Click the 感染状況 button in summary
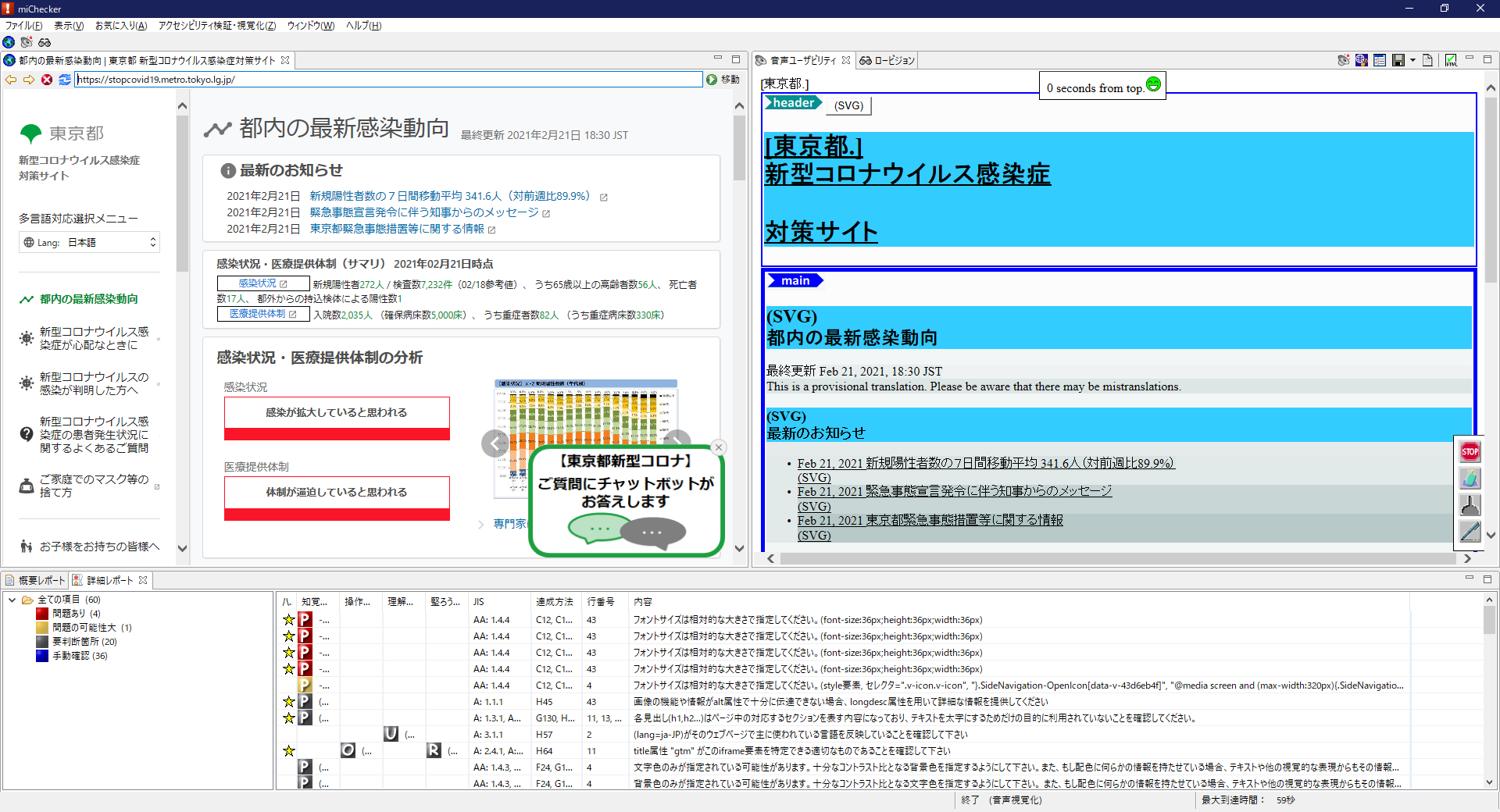The image size is (1500, 812). (263, 283)
